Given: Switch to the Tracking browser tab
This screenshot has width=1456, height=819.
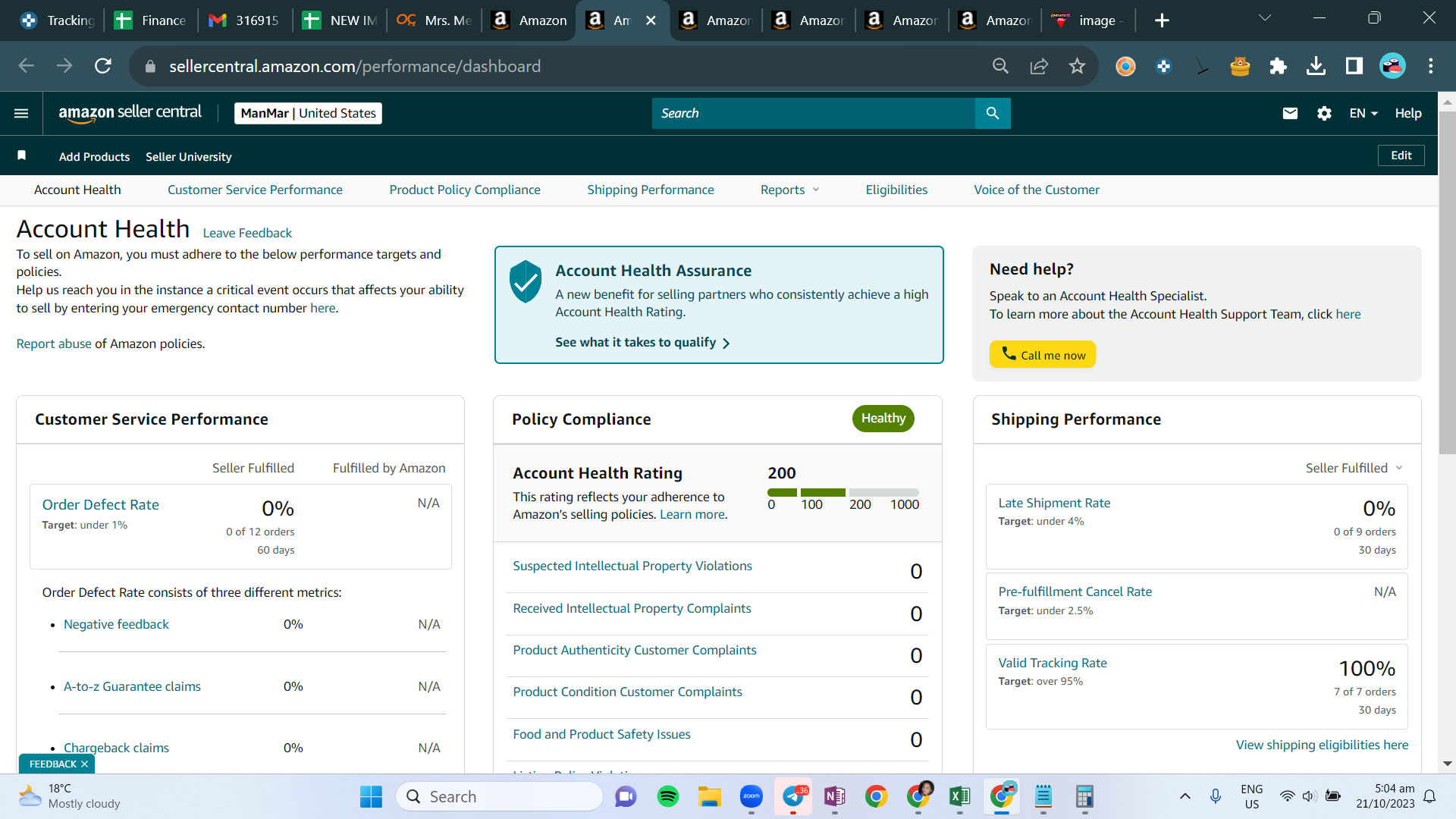Looking at the screenshot, I should [x=57, y=20].
